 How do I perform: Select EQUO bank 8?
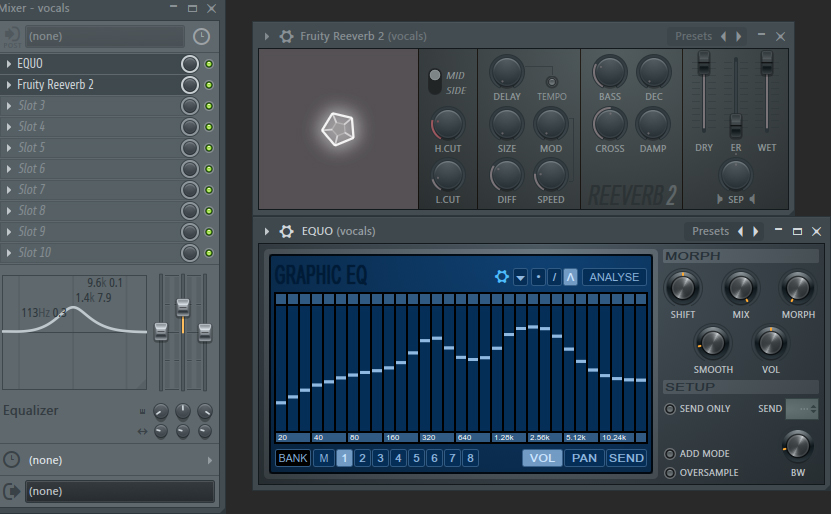470,458
